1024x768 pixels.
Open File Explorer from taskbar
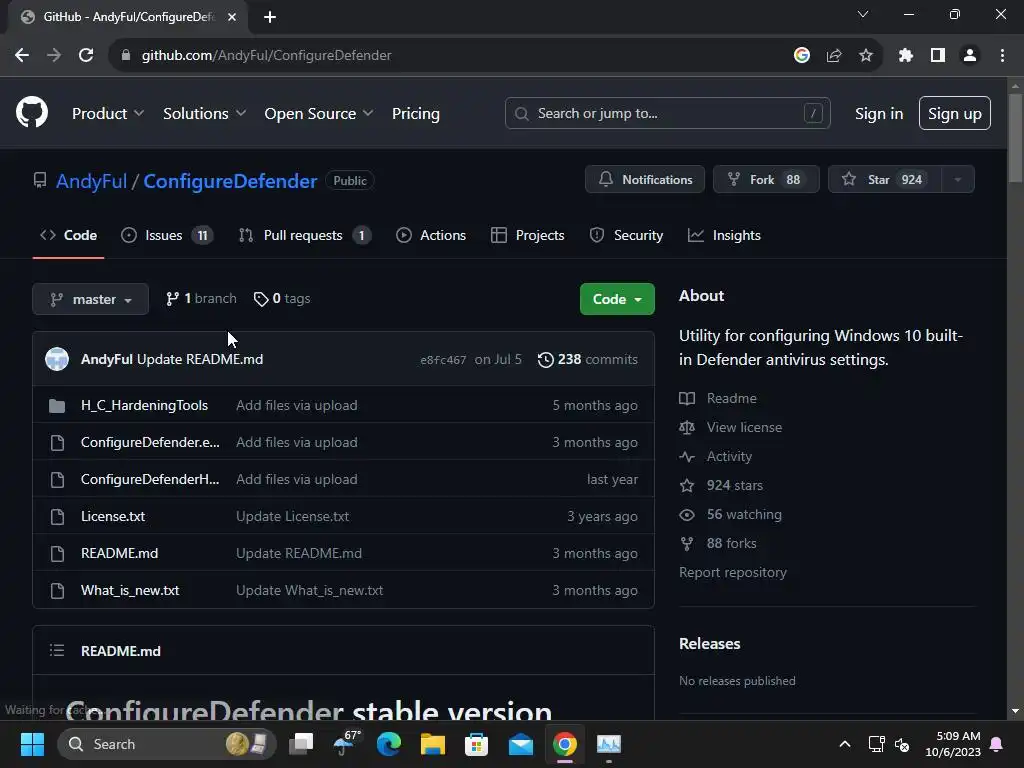(432, 744)
